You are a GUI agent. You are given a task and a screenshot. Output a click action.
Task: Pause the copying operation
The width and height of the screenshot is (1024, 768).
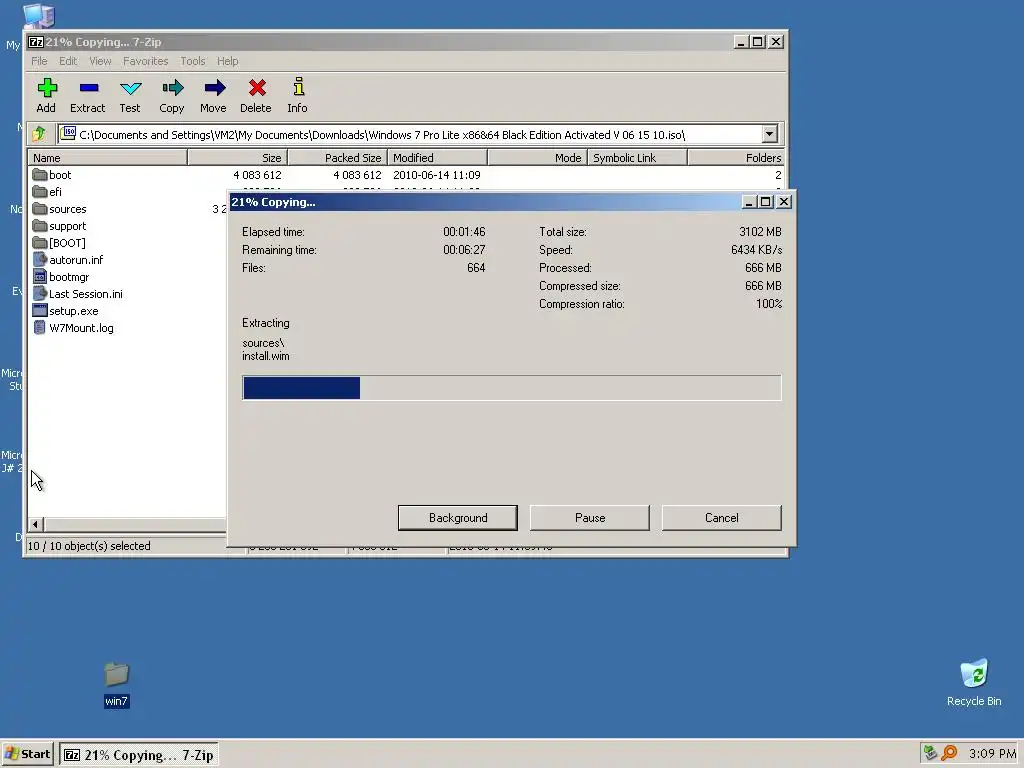pyautogui.click(x=590, y=517)
